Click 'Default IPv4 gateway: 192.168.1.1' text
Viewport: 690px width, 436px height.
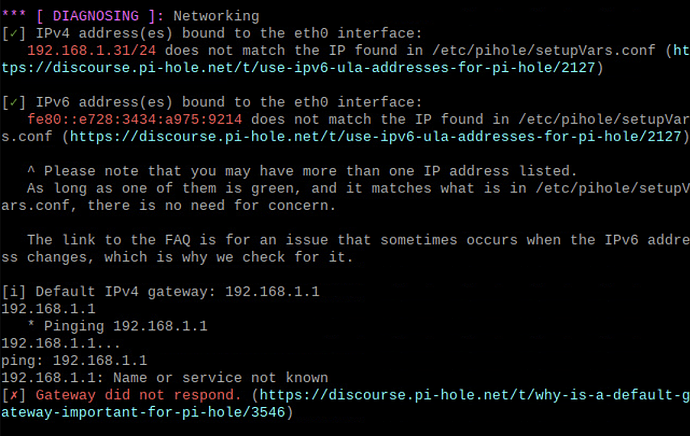177,291
